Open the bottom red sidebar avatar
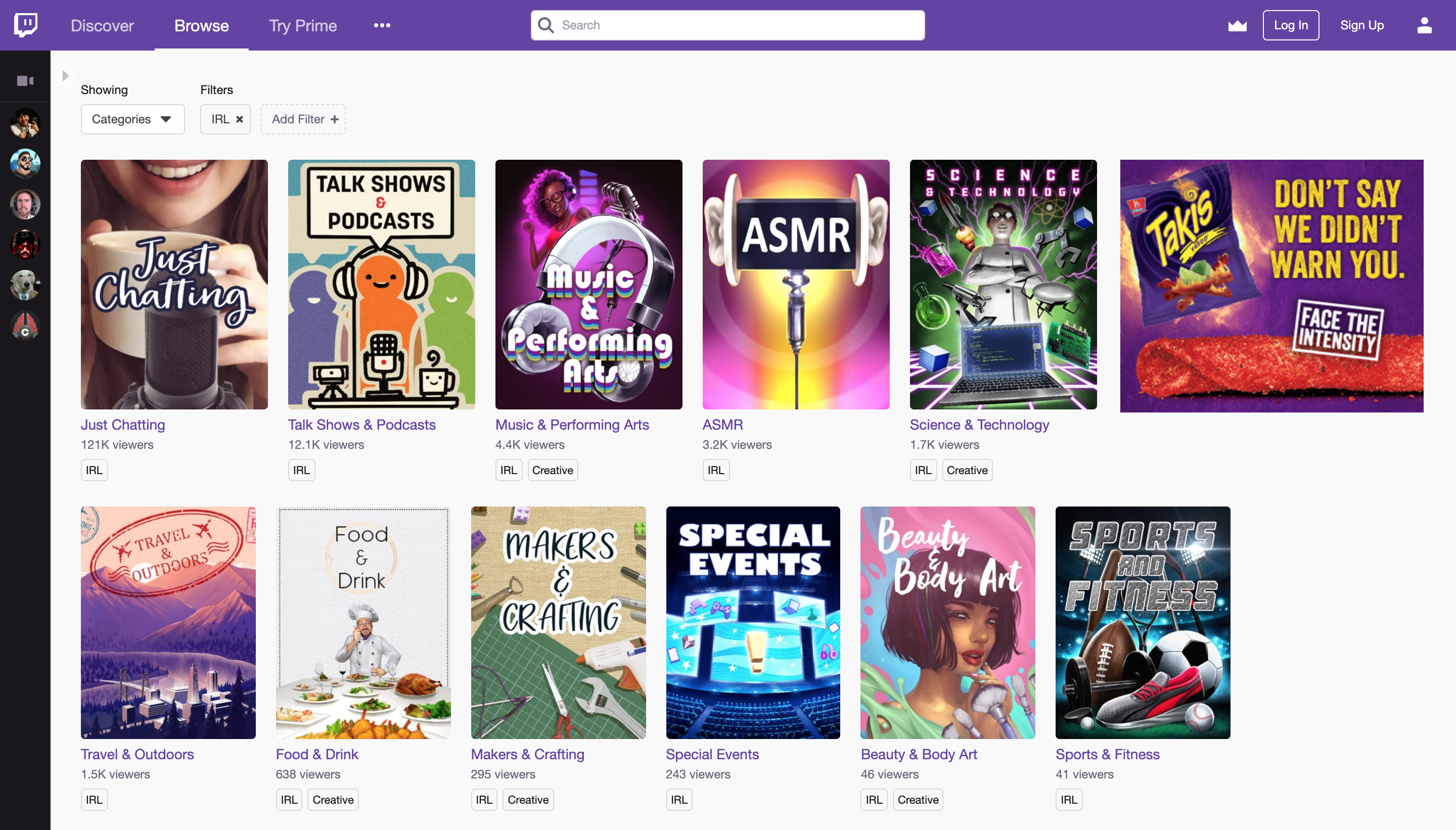 (x=25, y=326)
